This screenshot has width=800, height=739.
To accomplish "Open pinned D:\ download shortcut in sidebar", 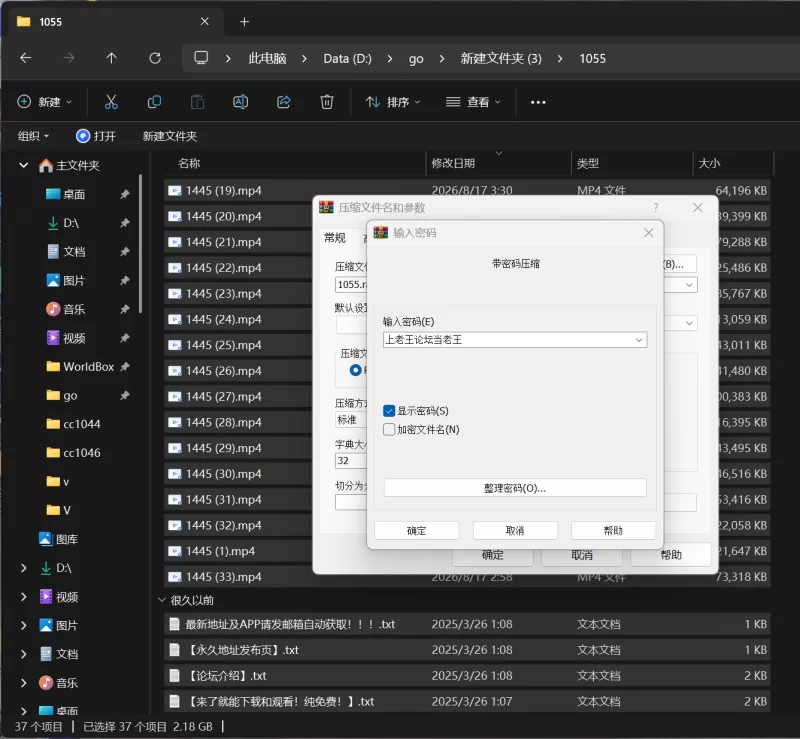I will click(71, 223).
